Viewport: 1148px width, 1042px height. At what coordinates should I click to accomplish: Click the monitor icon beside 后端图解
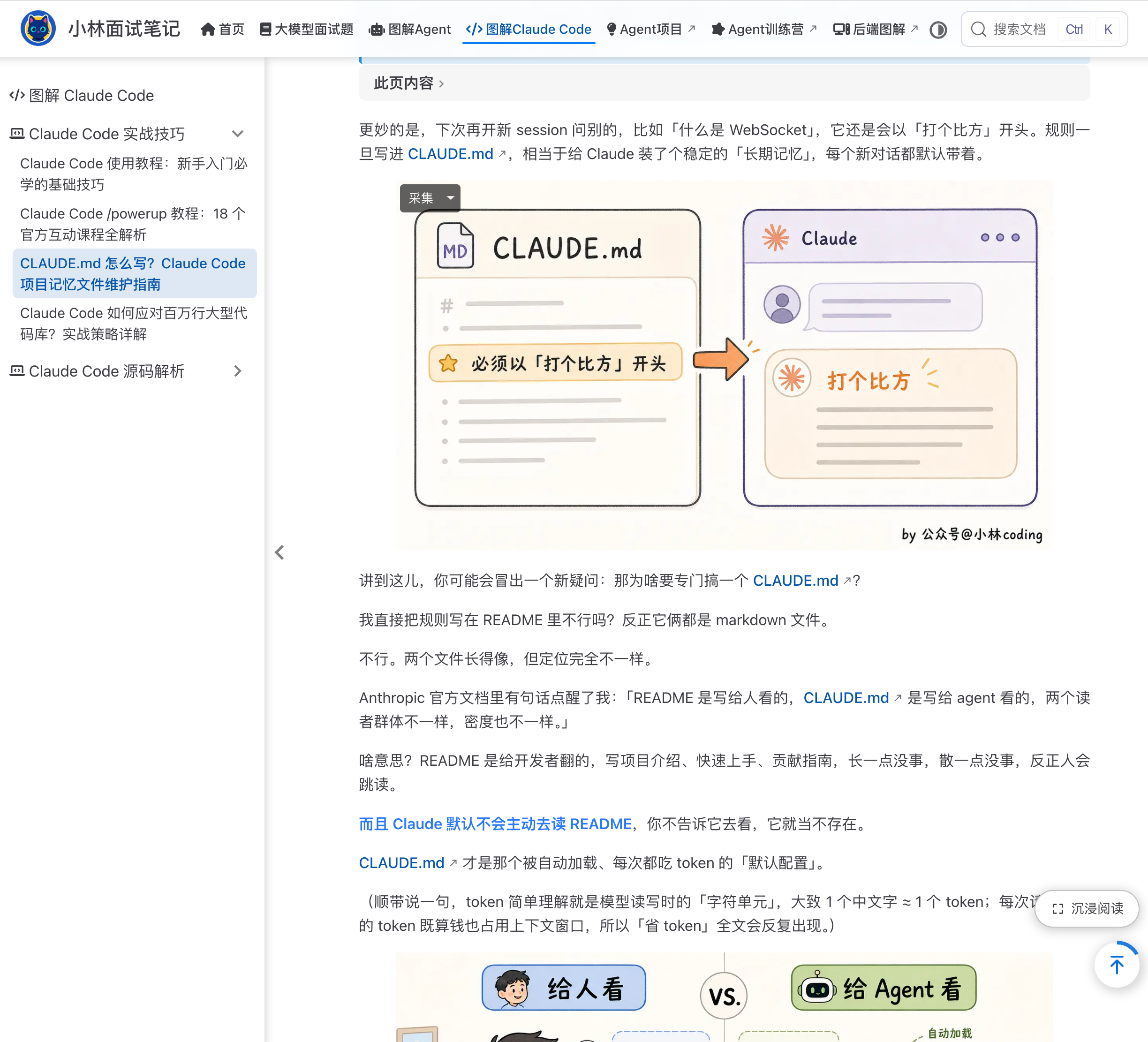tap(841, 29)
